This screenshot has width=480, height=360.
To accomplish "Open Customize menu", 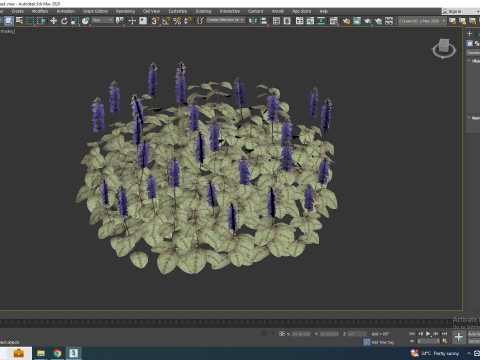I will coord(178,11).
